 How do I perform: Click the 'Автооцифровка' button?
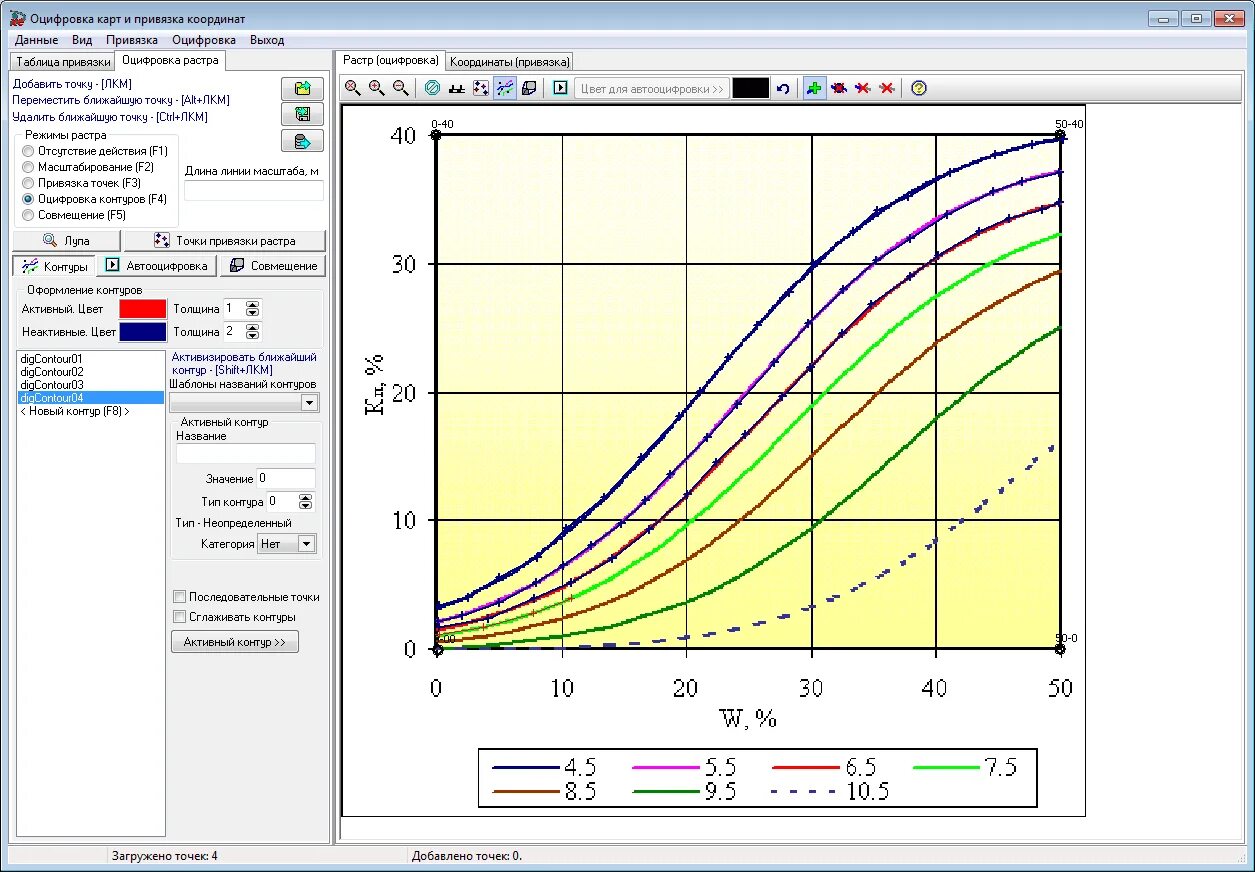157,266
